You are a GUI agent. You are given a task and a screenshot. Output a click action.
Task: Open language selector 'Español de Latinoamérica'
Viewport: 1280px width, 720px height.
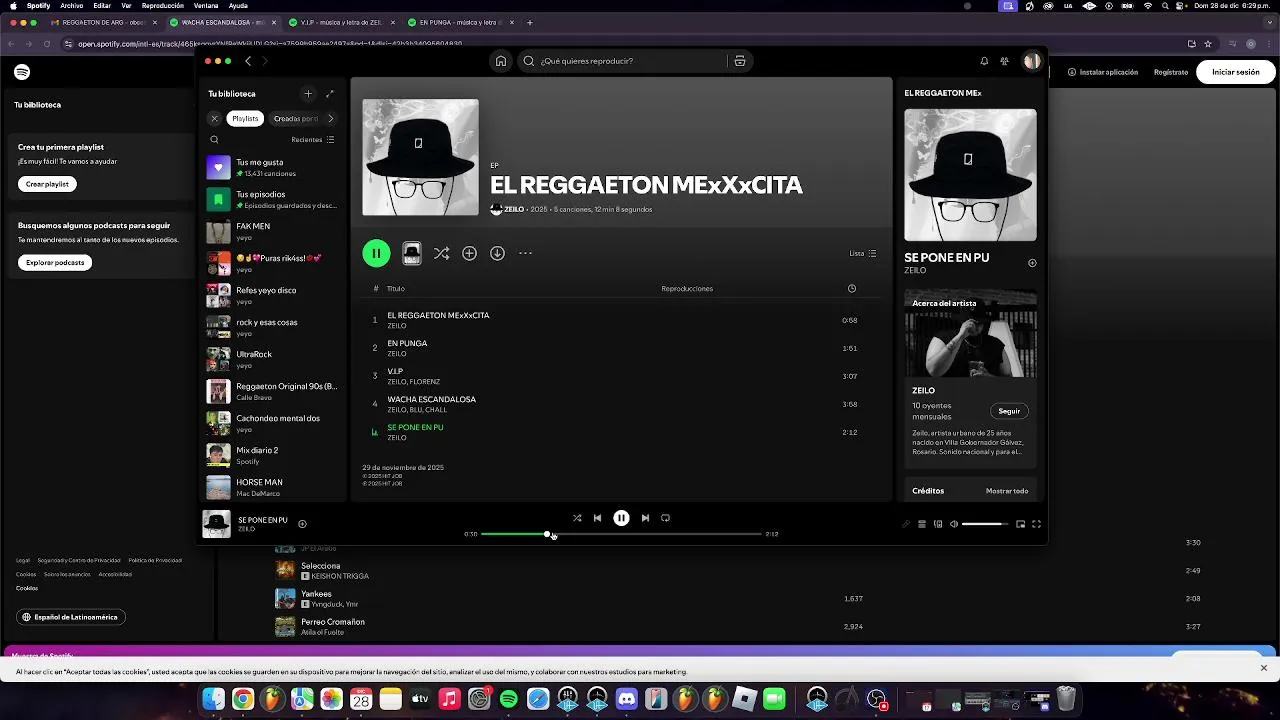[x=71, y=617]
